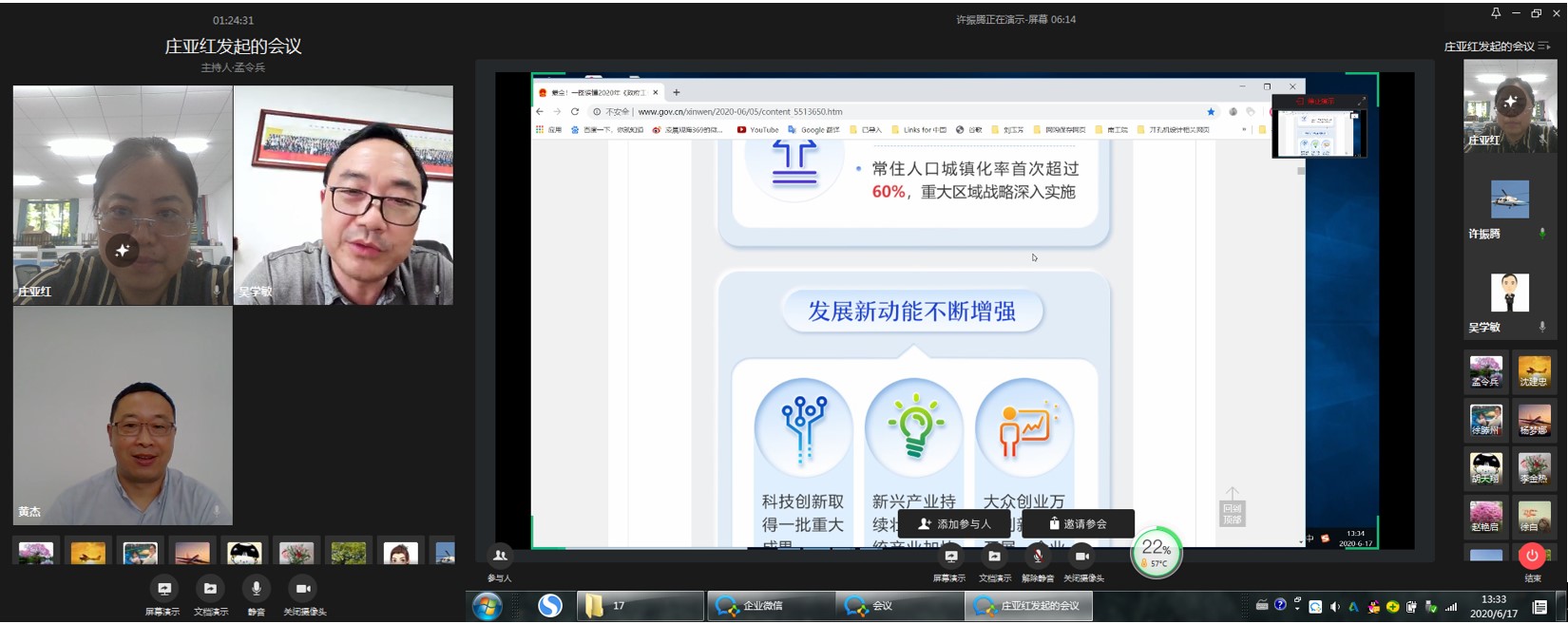Select 许振腾's helicopter avatar in participant list

pyautogui.click(x=1509, y=200)
